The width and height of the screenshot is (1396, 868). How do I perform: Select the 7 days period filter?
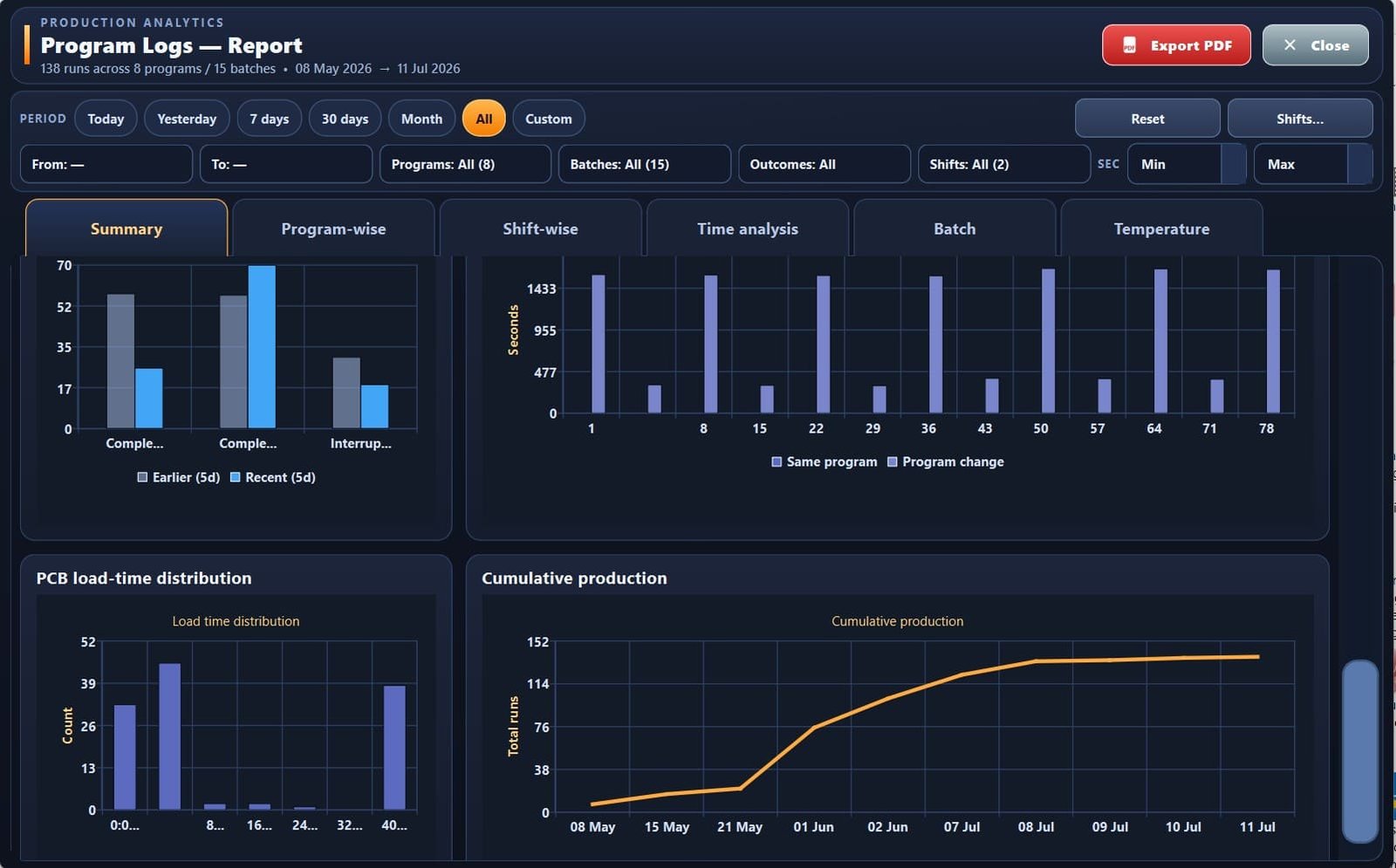pyautogui.click(x=270, y=119)
